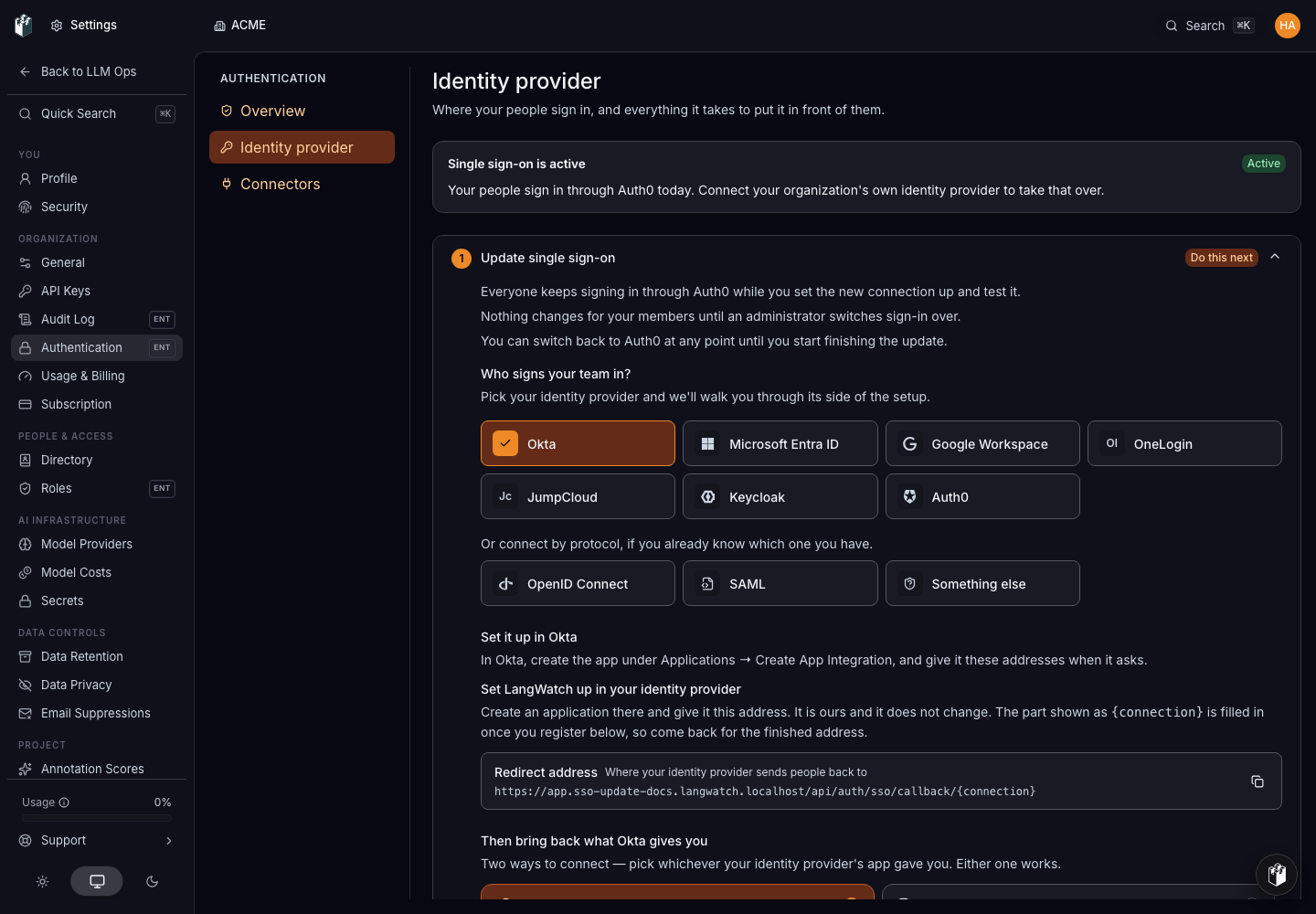Select the Okta identity provider option
Image resolution: width=1316 pixels, height=914 pixels.
click(x=578, y=443)
